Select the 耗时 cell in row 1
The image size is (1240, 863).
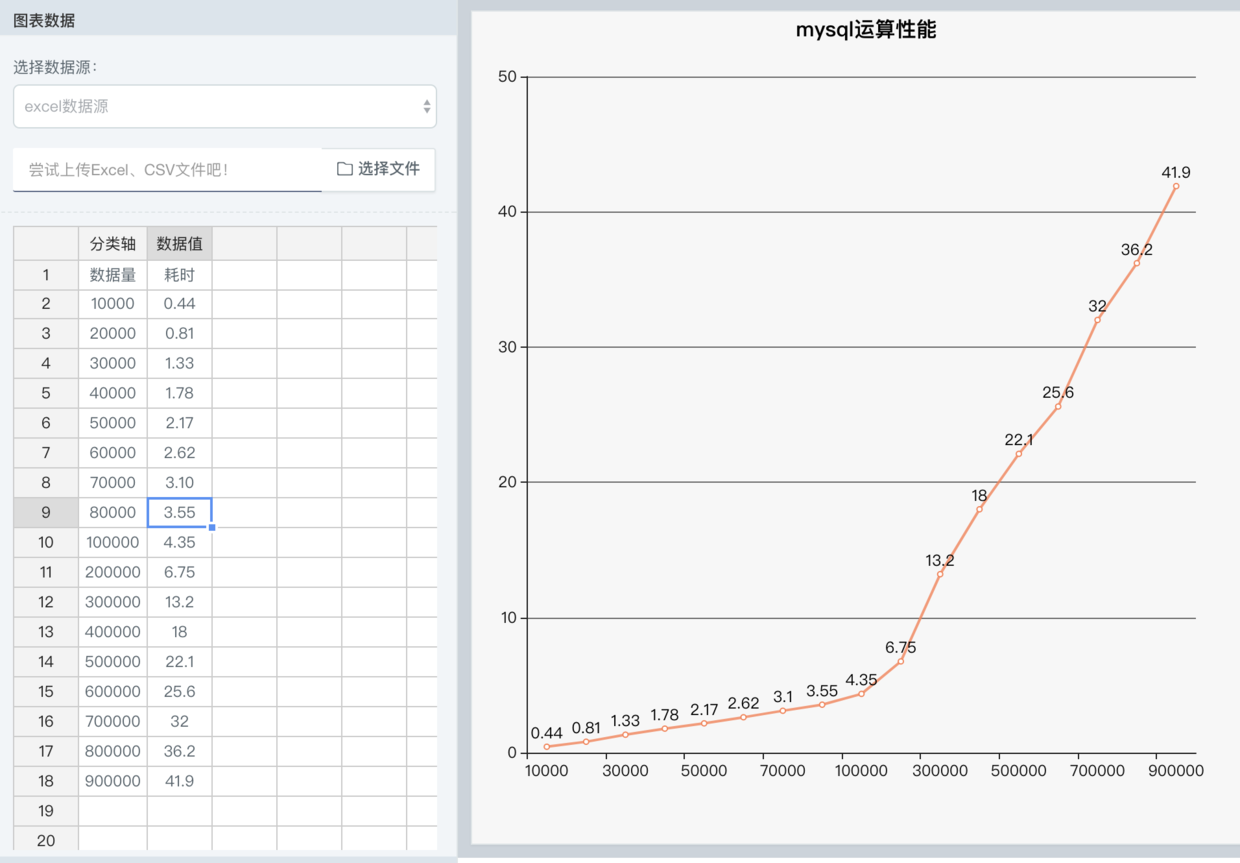tap(179, 275)
